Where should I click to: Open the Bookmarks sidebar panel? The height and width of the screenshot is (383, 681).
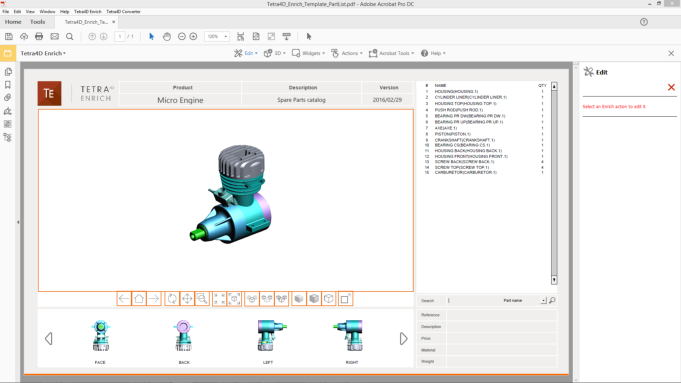tap(8, 85)
